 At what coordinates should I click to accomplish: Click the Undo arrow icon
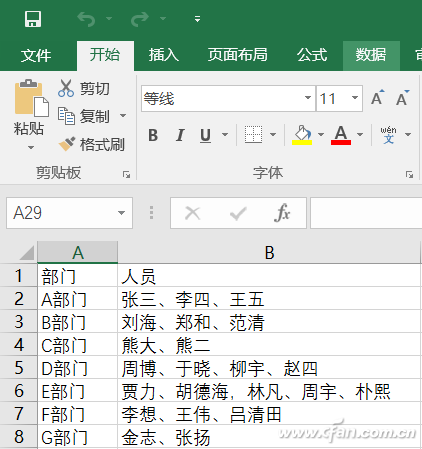click(x=87, y=19)
